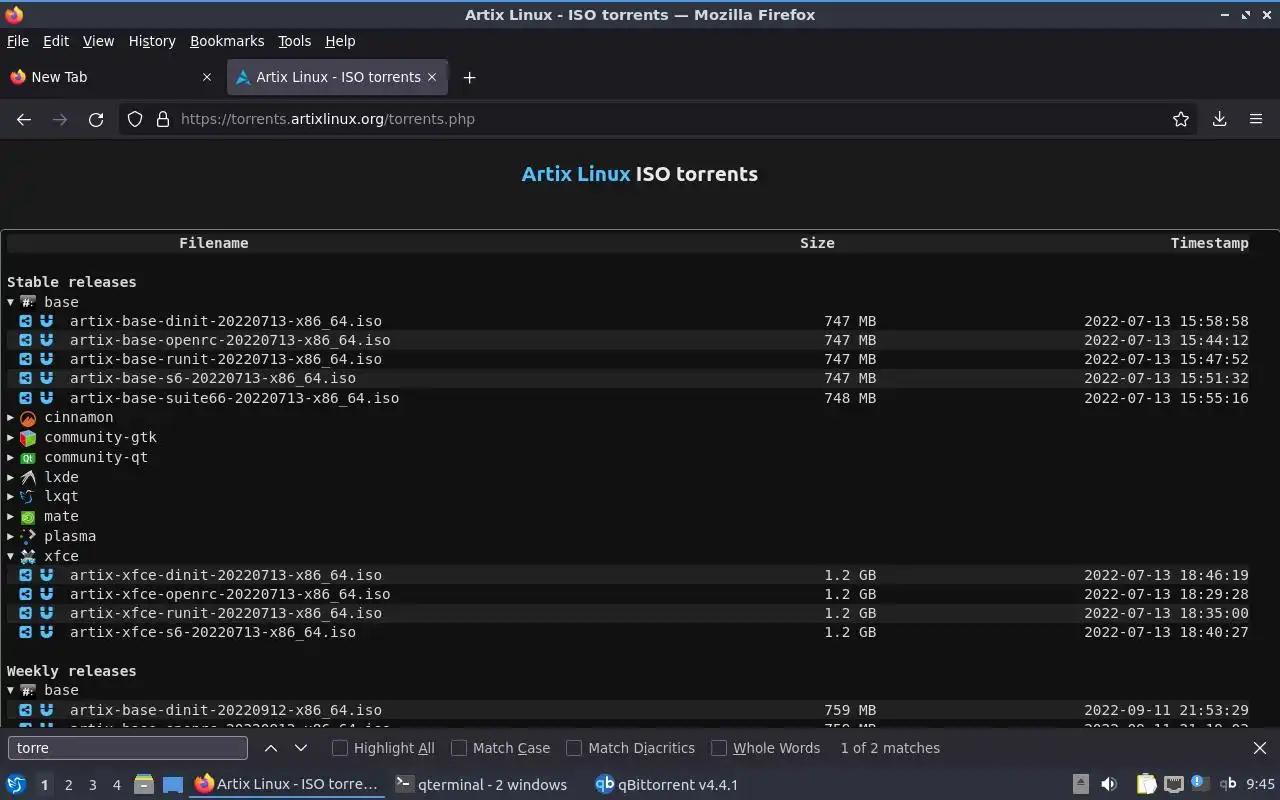
Task: Enable Match Case in find bar
Action: [459, 748]
